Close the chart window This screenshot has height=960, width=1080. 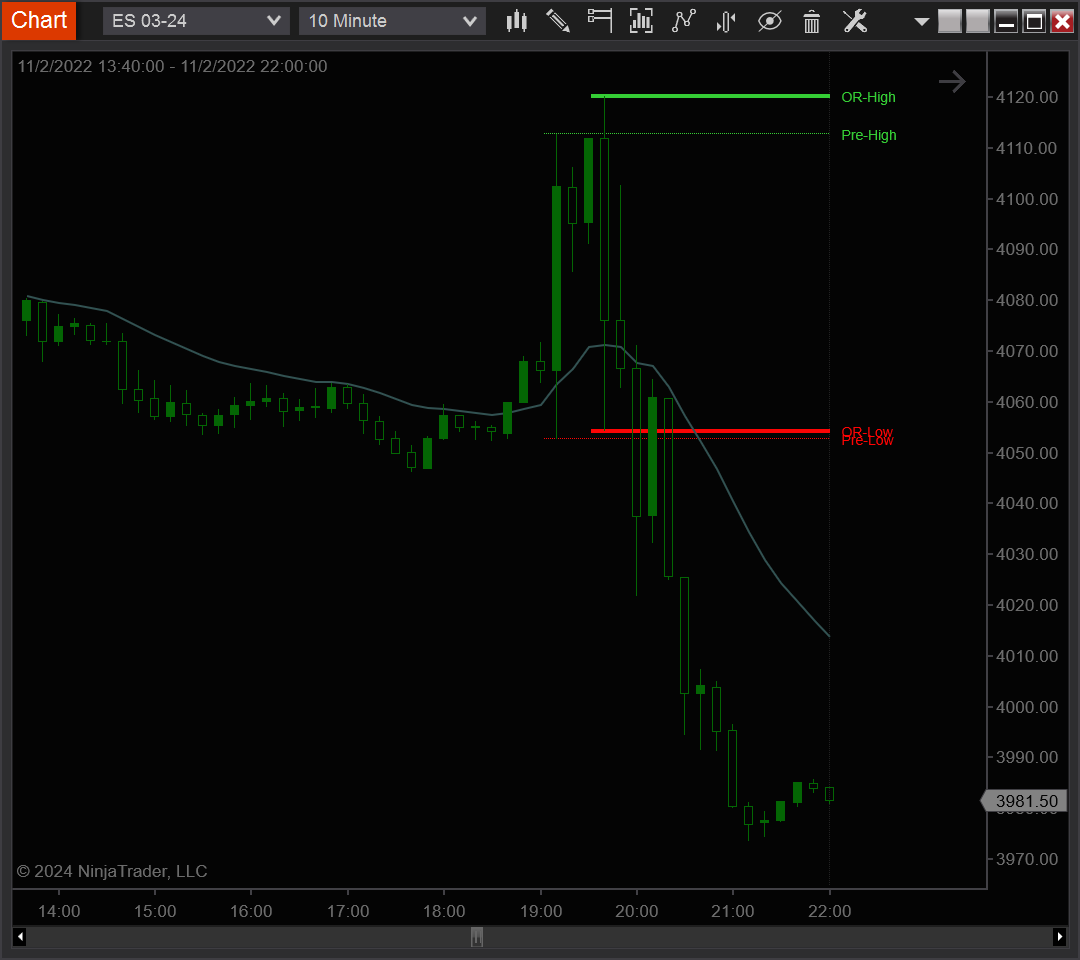tap(1063, 21)
